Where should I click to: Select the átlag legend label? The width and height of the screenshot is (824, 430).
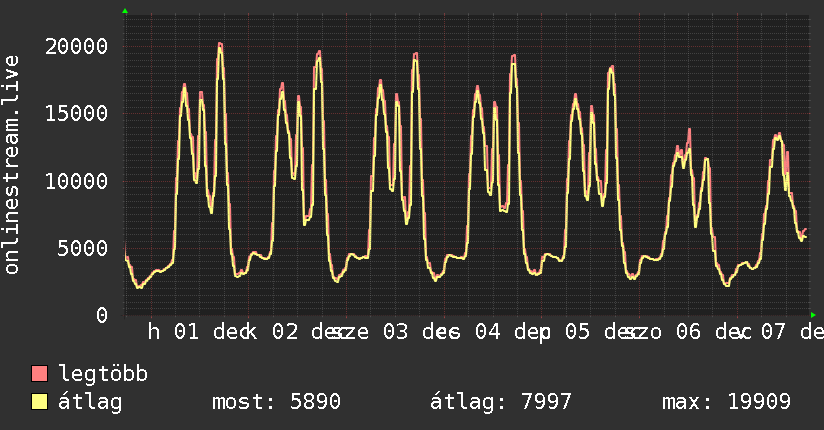click(x=91, y=402)
